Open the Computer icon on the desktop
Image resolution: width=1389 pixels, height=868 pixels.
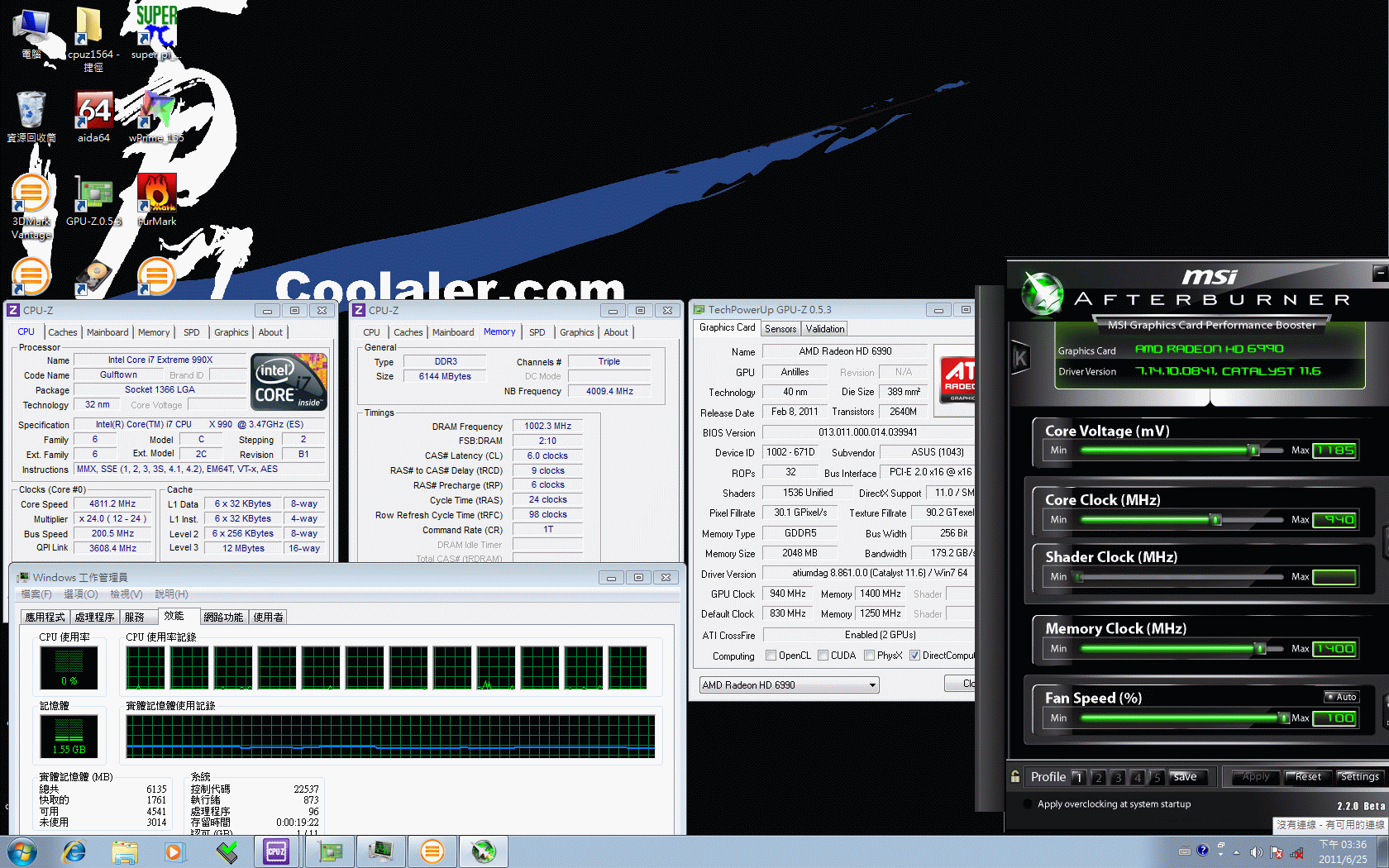tap(31, 33)
